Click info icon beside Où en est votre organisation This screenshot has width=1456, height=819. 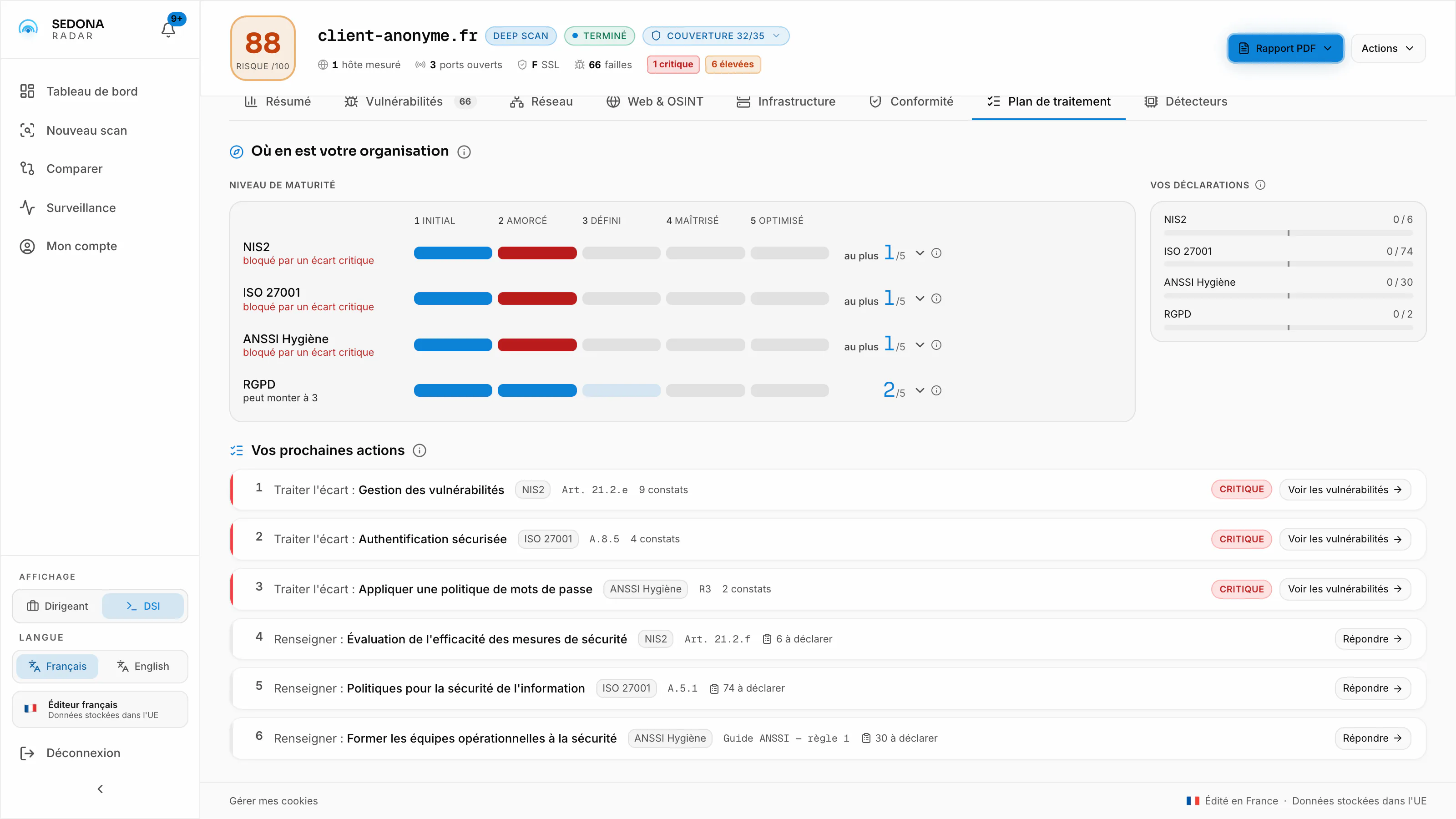[x=464, y=152]
